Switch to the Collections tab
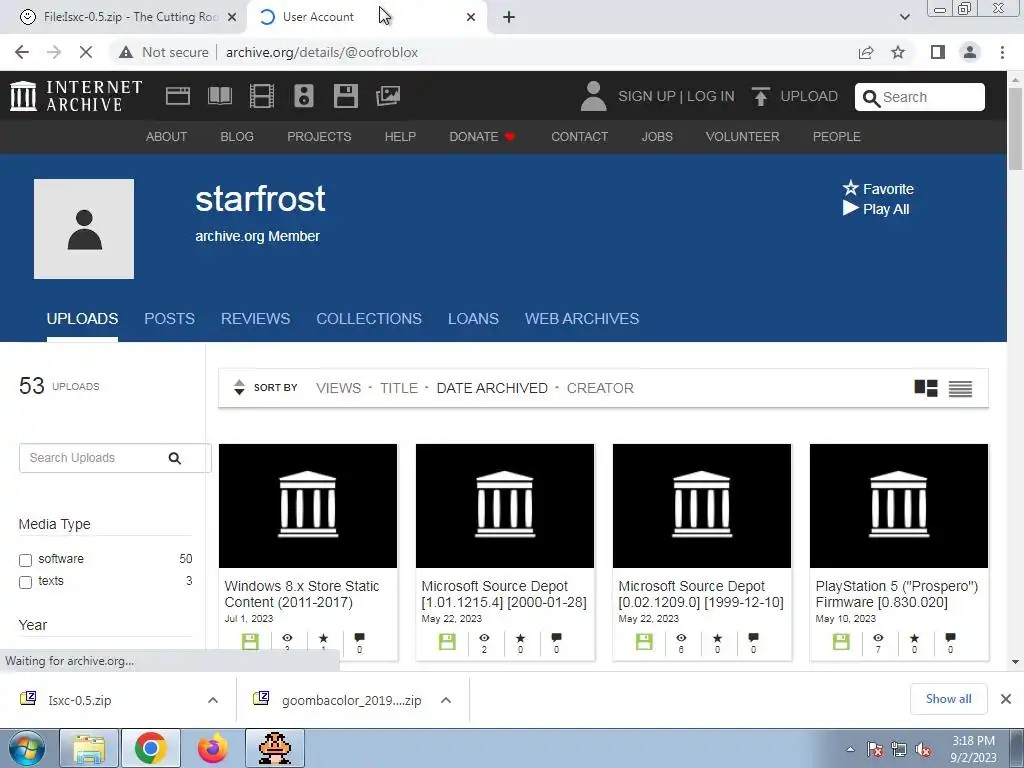 tap(369, 319)
